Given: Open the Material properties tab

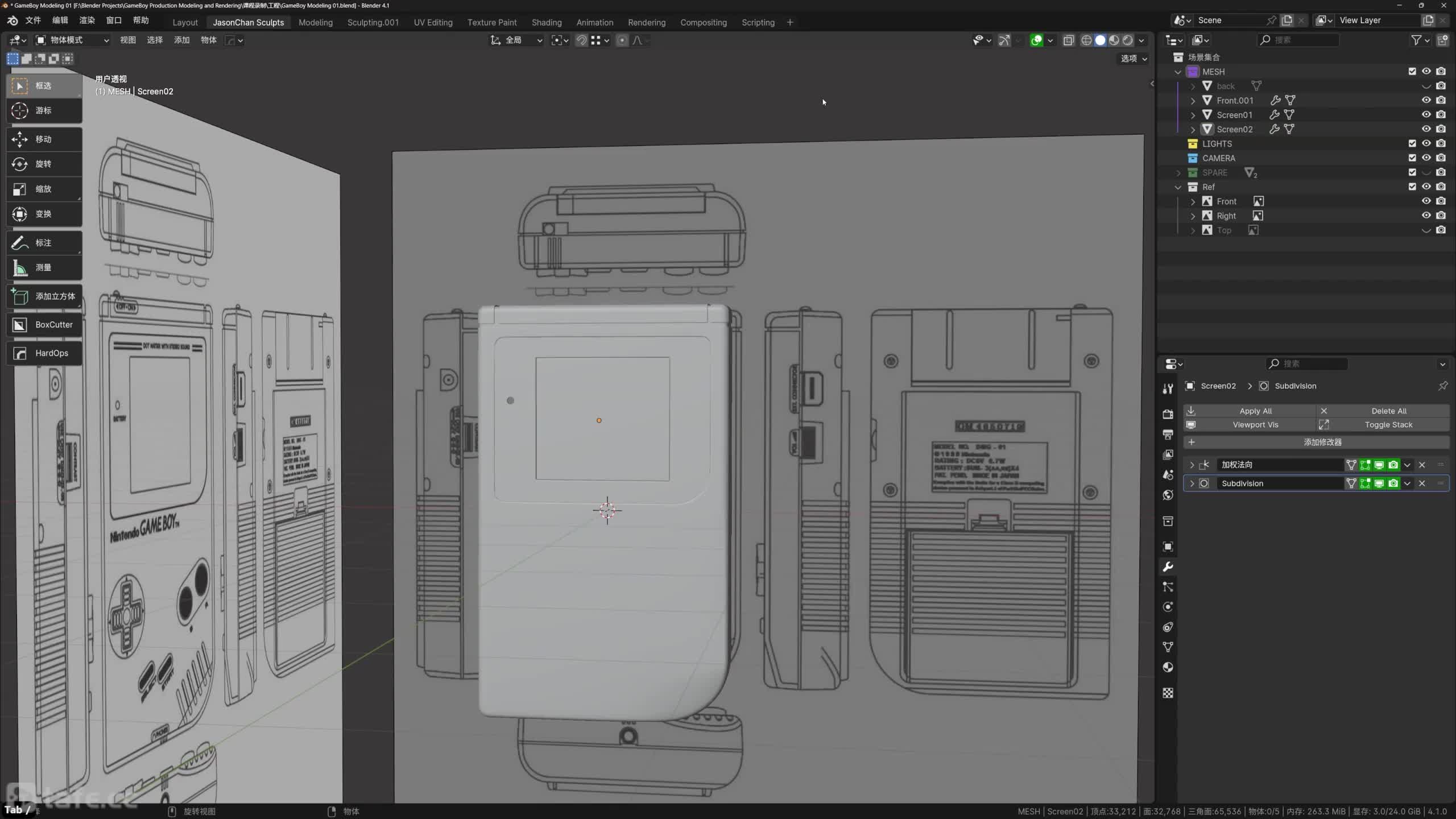Looking at the screenshot, I should (1168, 667).
